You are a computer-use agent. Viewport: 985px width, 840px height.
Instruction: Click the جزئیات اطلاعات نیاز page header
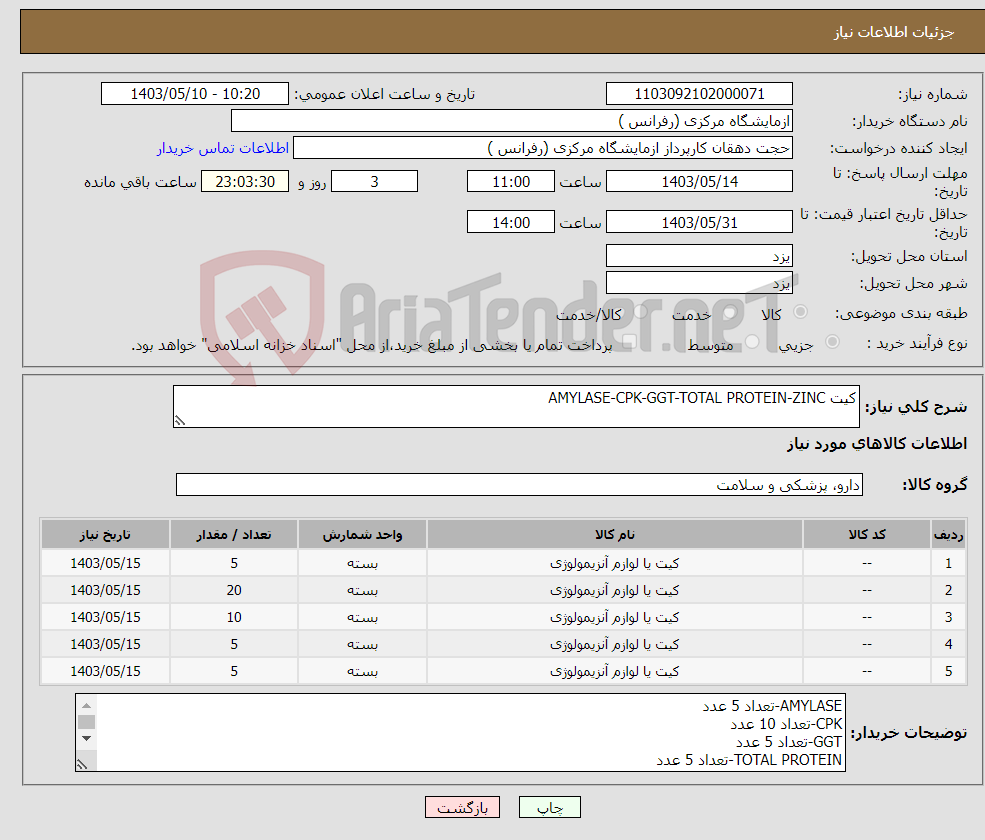[893, 31]
